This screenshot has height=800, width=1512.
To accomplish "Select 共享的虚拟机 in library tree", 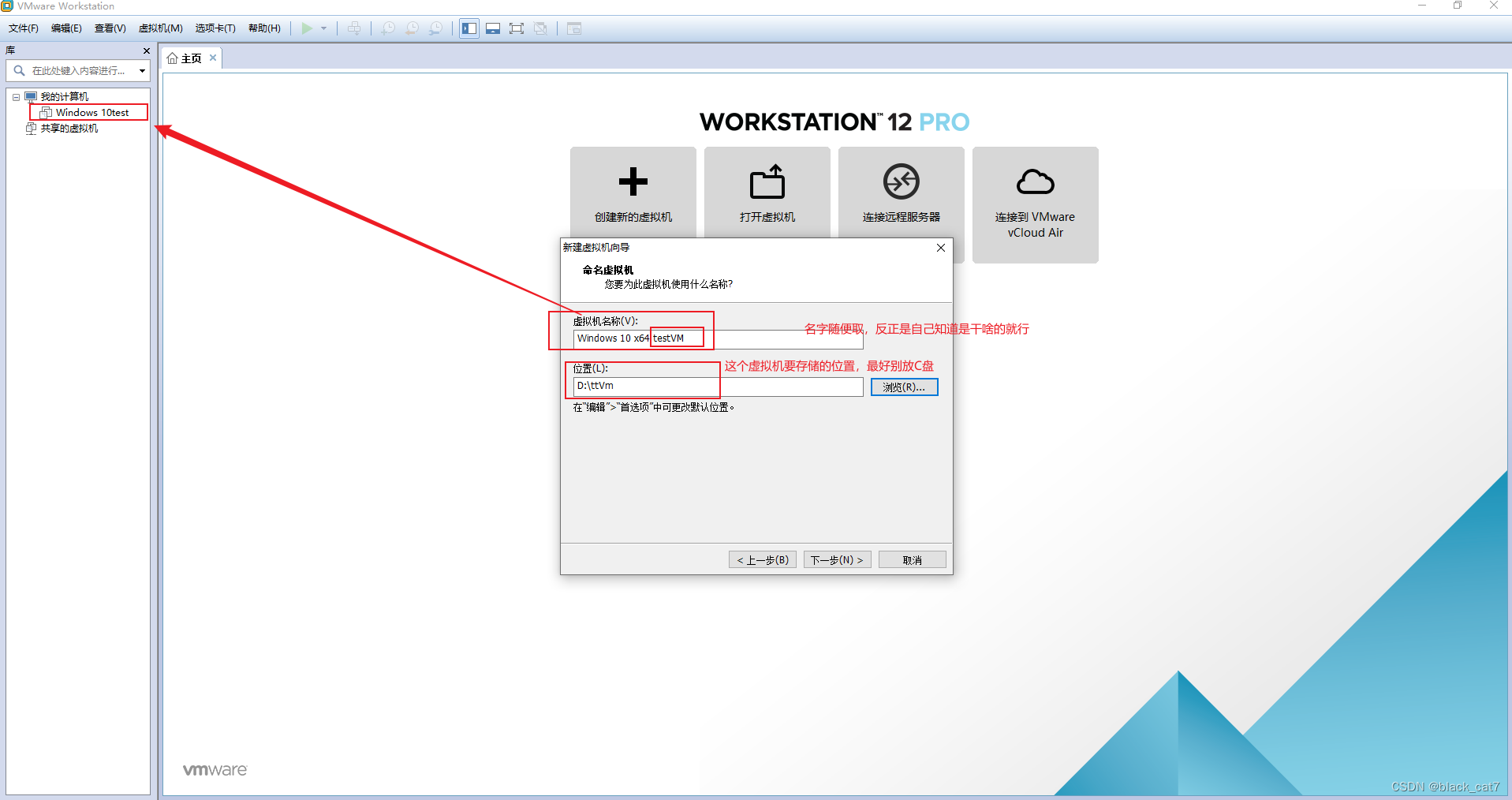I will point(69,129).
